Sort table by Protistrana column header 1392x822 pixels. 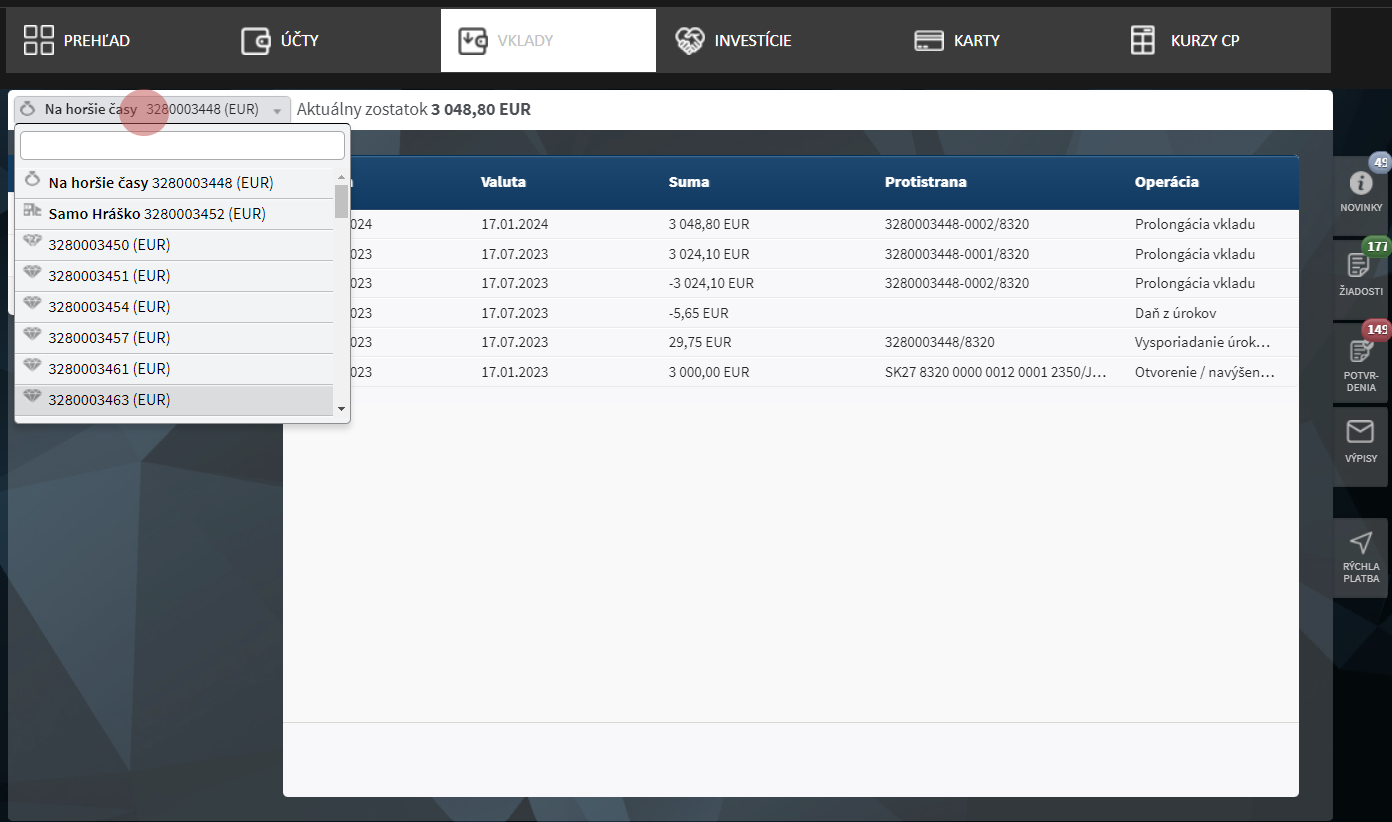tap(925, 182)
